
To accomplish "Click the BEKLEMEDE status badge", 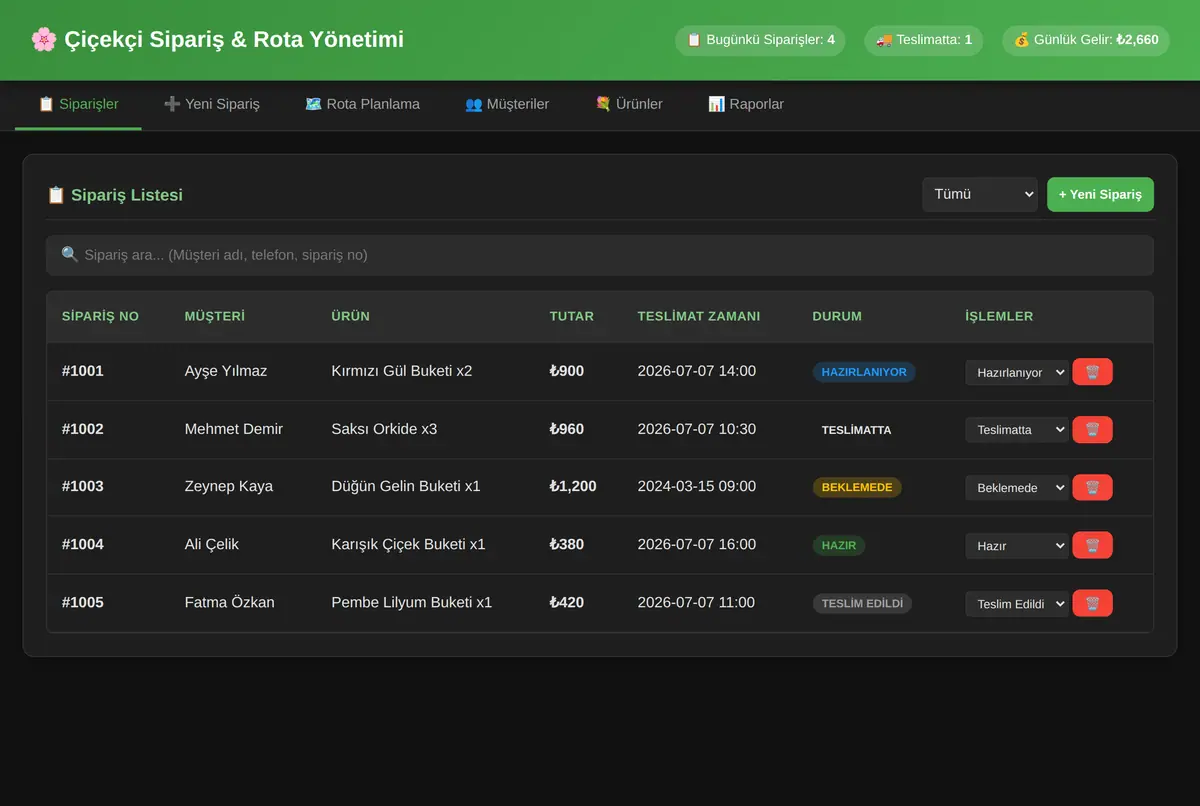I will pos(857,488).
